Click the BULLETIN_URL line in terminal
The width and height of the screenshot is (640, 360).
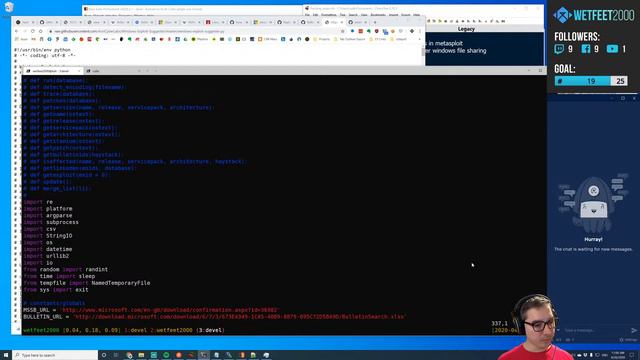tap(214, 317)
